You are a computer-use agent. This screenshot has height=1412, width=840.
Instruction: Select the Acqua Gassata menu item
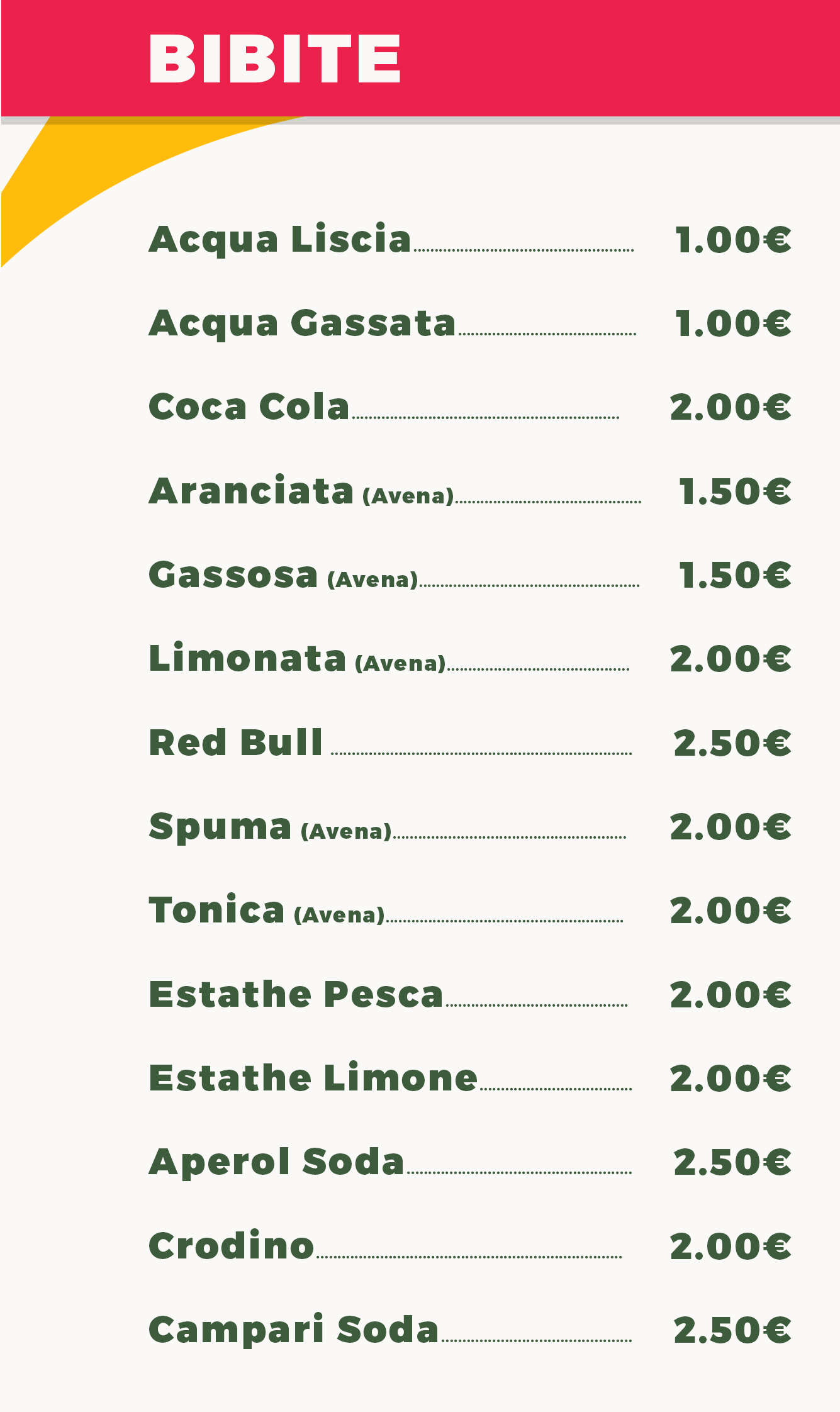[302, 324]
